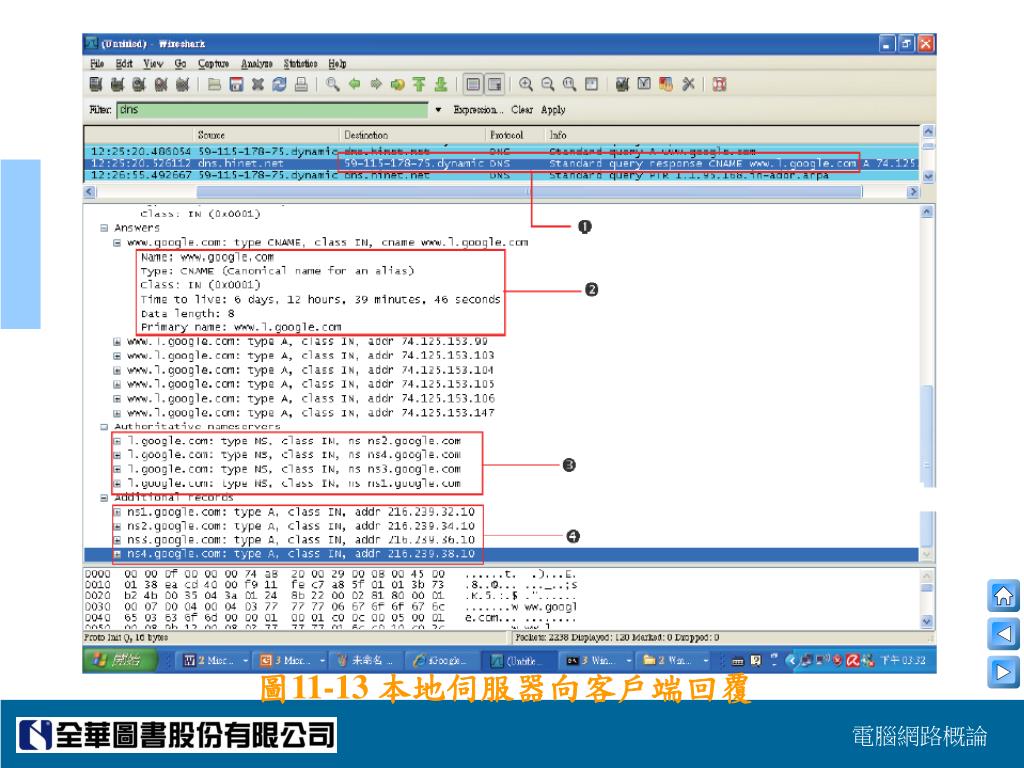Go forward in packet history
The image size is (1024, 768).
click(x=376, y=84)
